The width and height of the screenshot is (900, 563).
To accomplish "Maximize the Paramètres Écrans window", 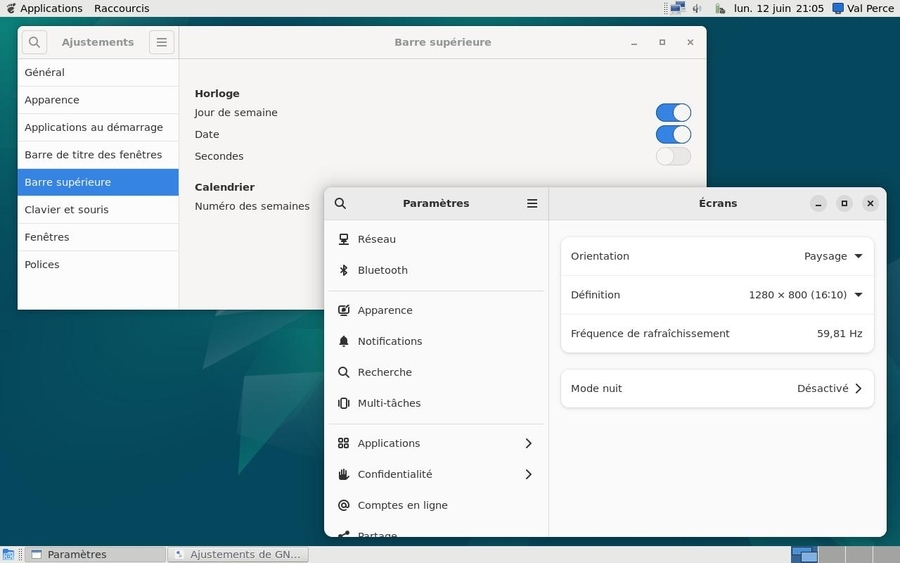I will pos(844,203).
